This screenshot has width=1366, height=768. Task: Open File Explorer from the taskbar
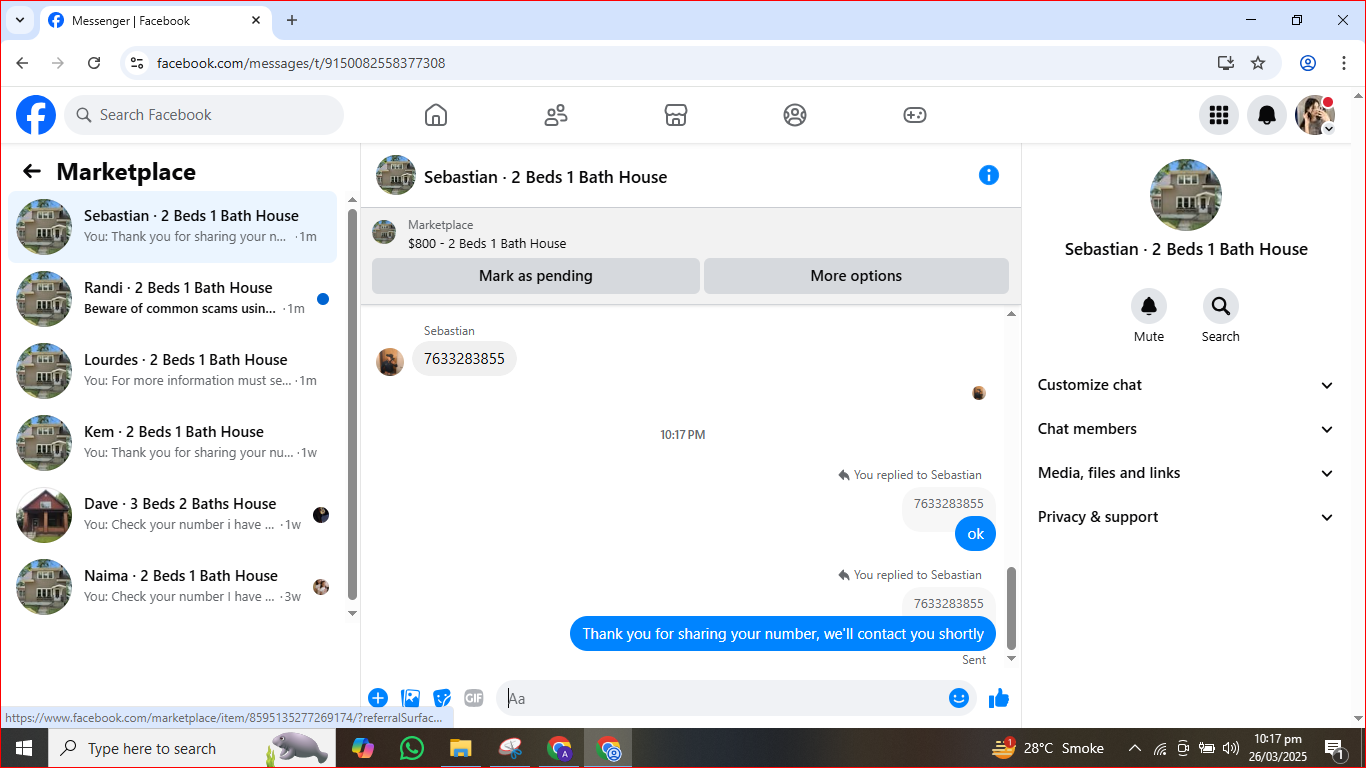[460, 748]
